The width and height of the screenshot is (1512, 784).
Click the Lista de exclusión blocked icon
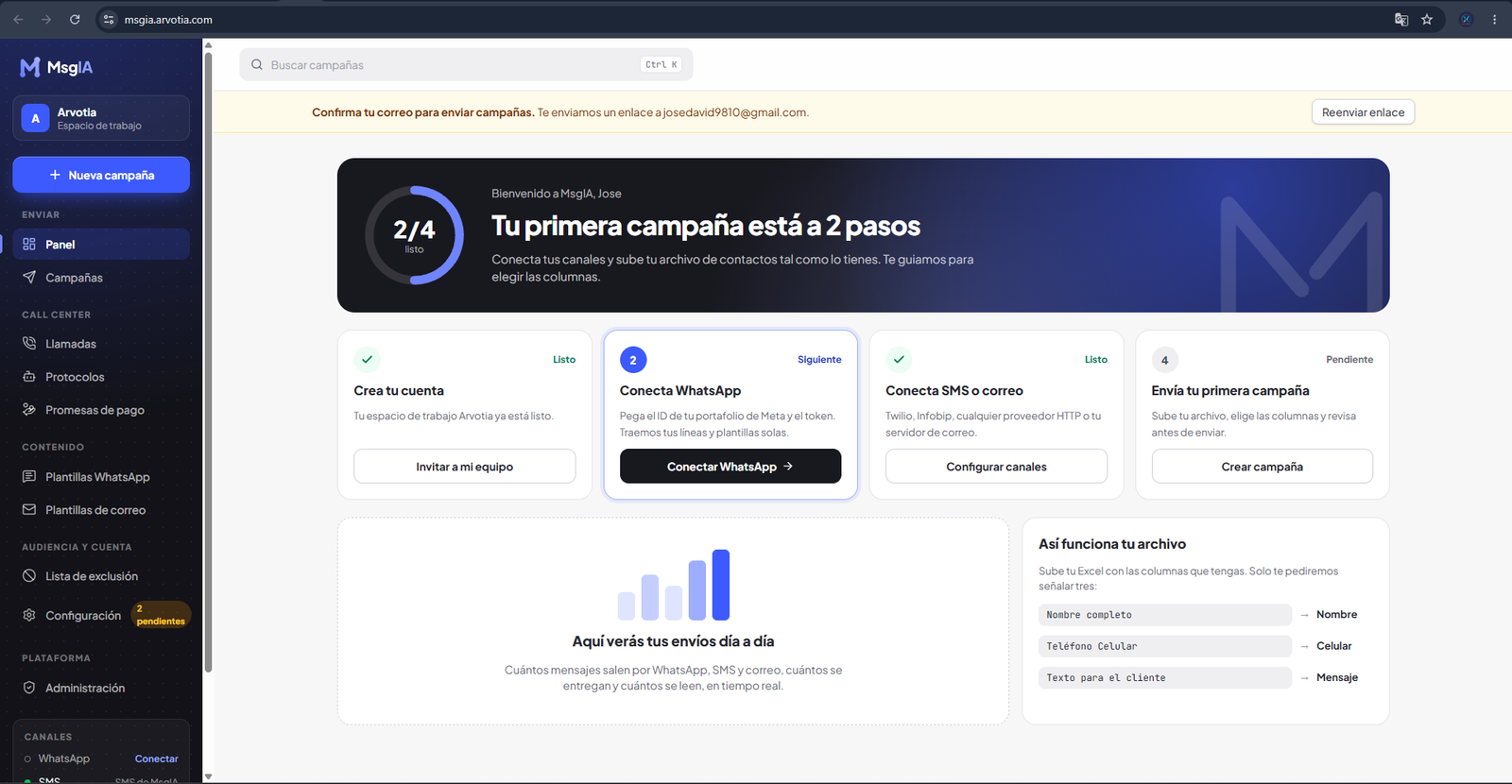29,576
